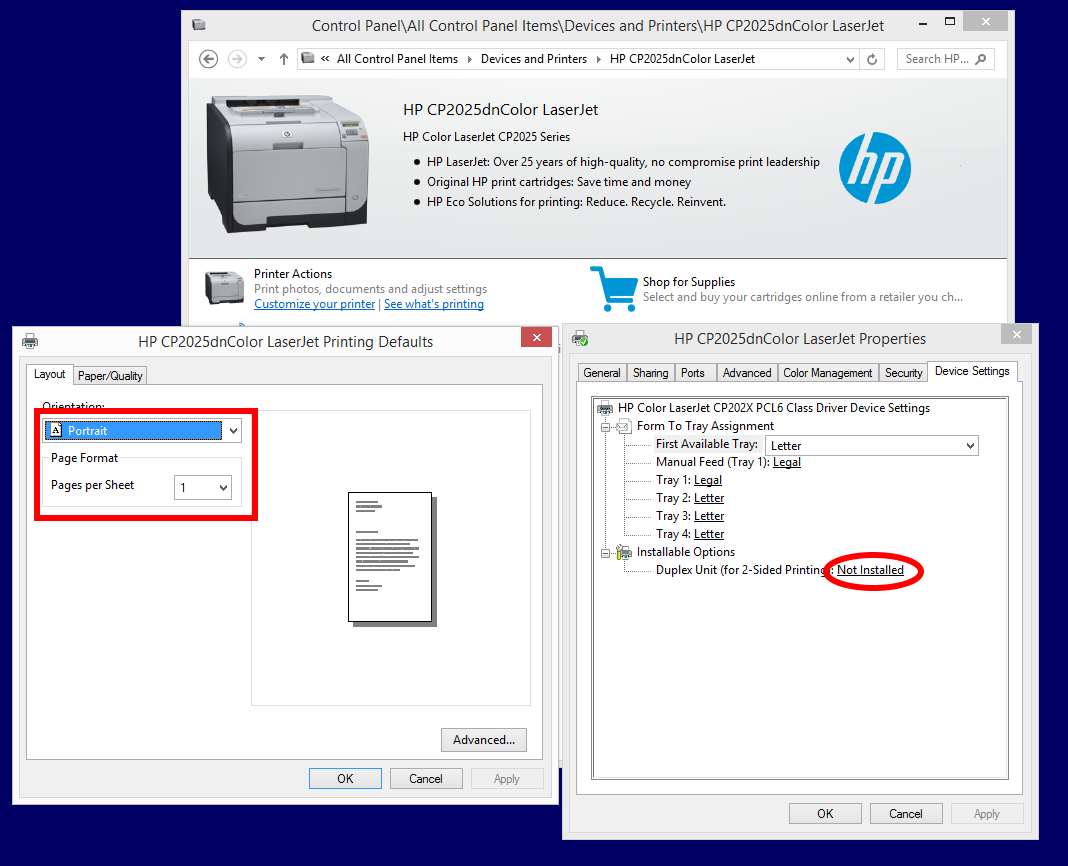1068x866 pixels.
Task: Open Shop for Supplies heading
Action: [689, 281]
